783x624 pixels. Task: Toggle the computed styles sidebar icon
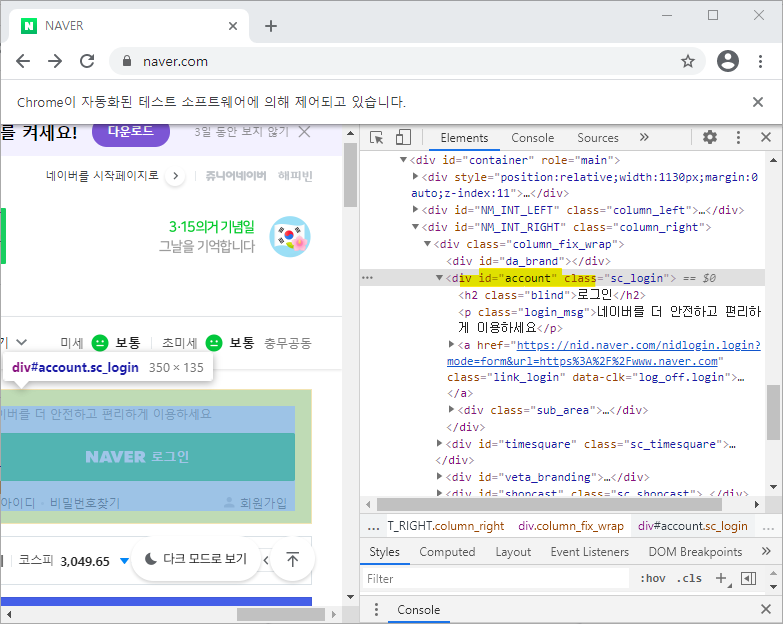point(748,579)
